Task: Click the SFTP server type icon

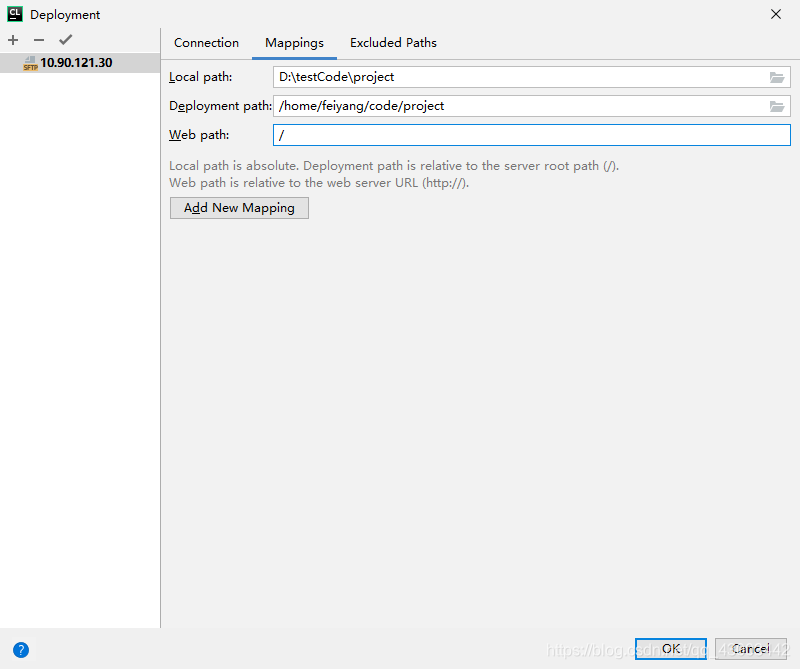Action: (x=31, y=63)
